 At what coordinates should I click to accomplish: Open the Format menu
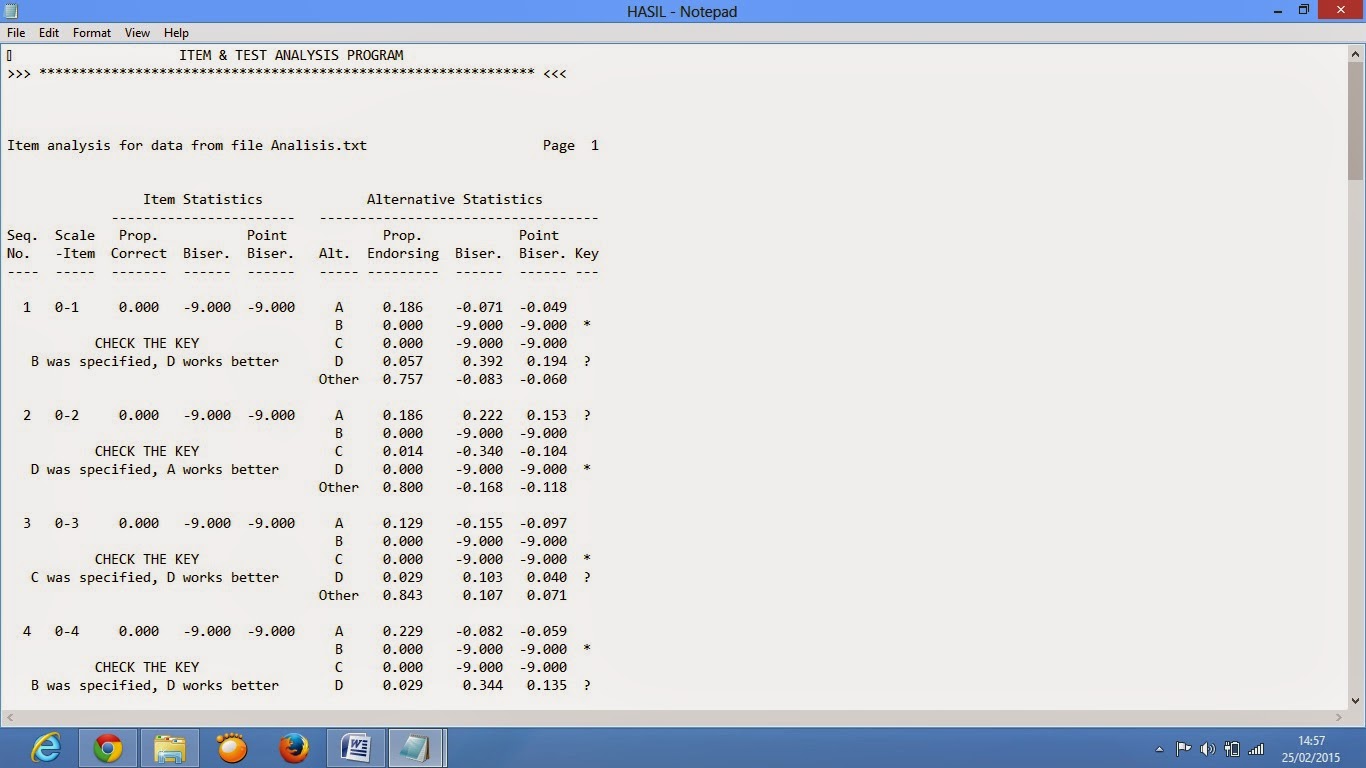coord(92,33)
